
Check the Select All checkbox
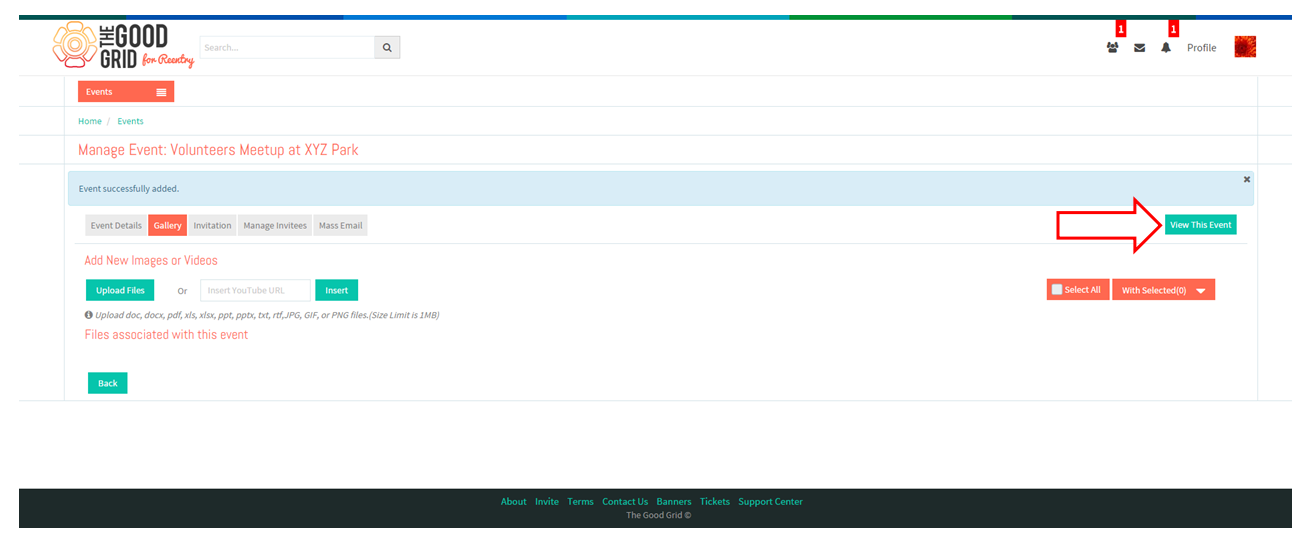click(x=1057, y=290)
